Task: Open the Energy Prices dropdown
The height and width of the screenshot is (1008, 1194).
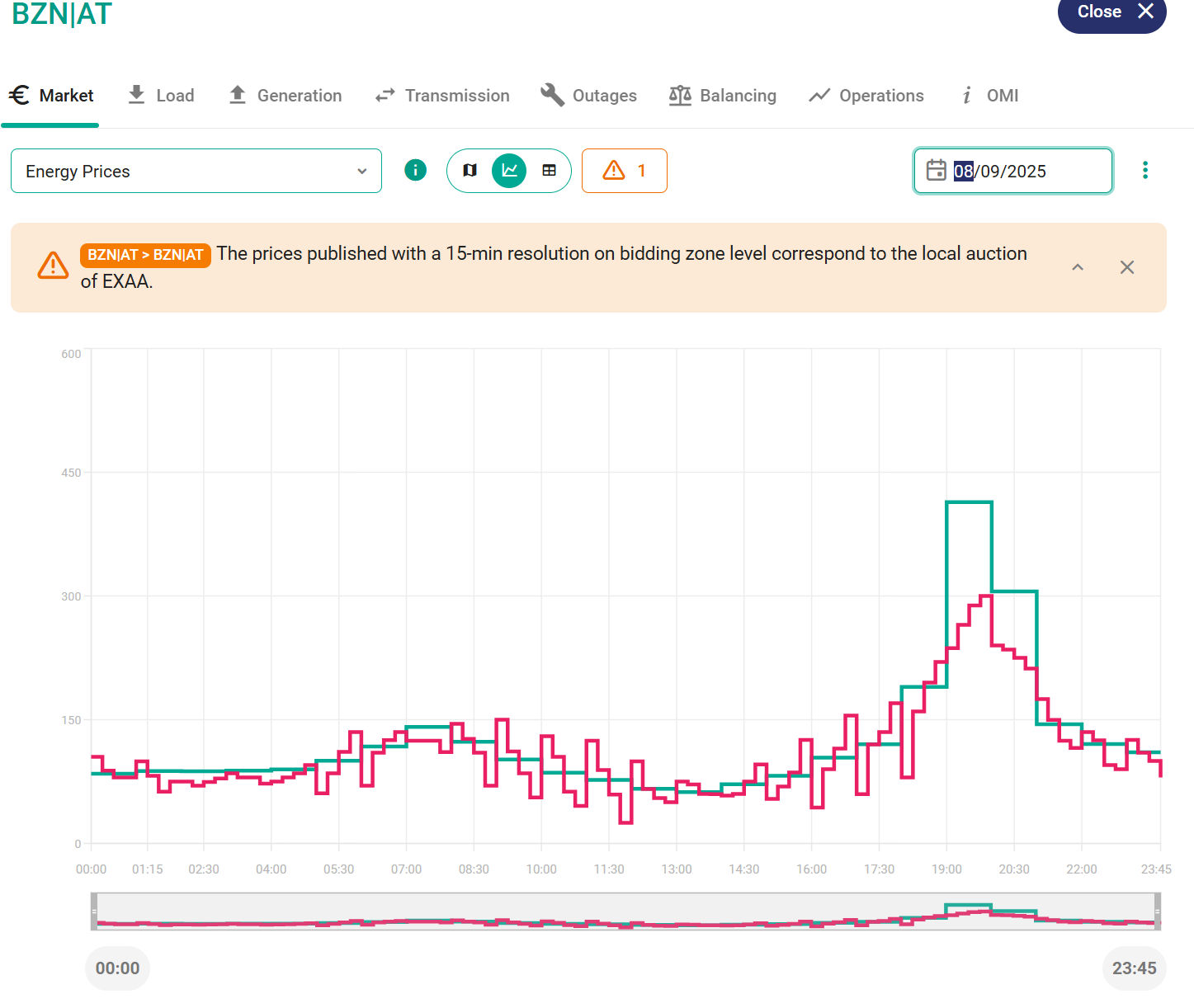Action: click(x=196, y=171)
